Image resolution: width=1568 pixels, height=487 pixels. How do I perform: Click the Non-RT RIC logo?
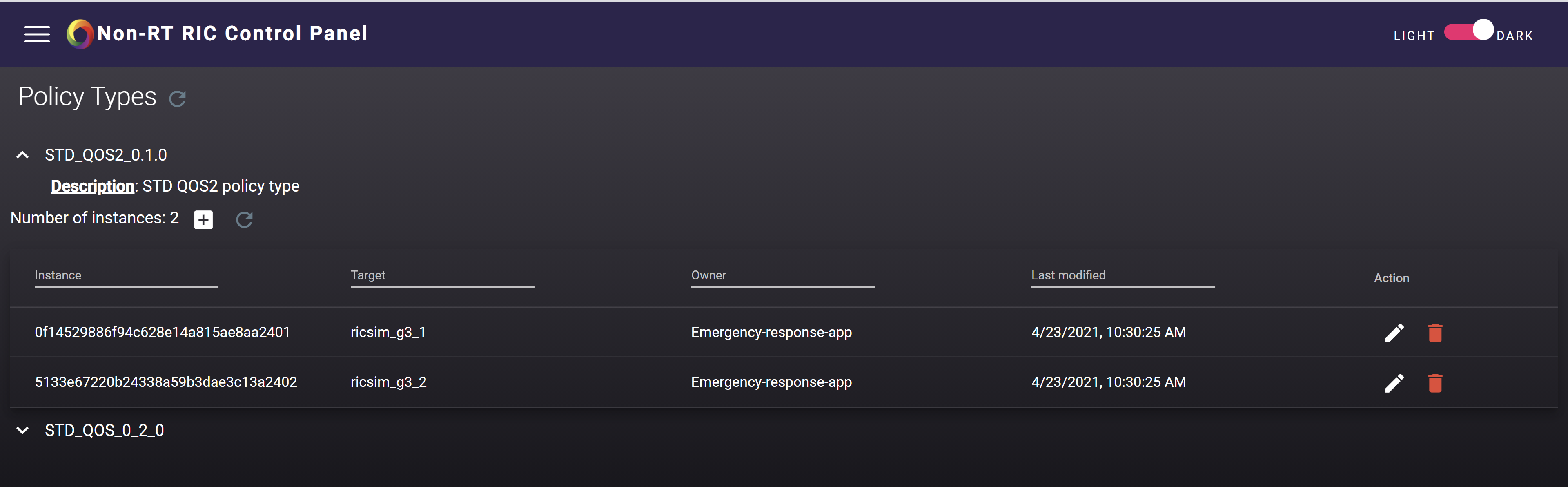[x=79, y=34]
